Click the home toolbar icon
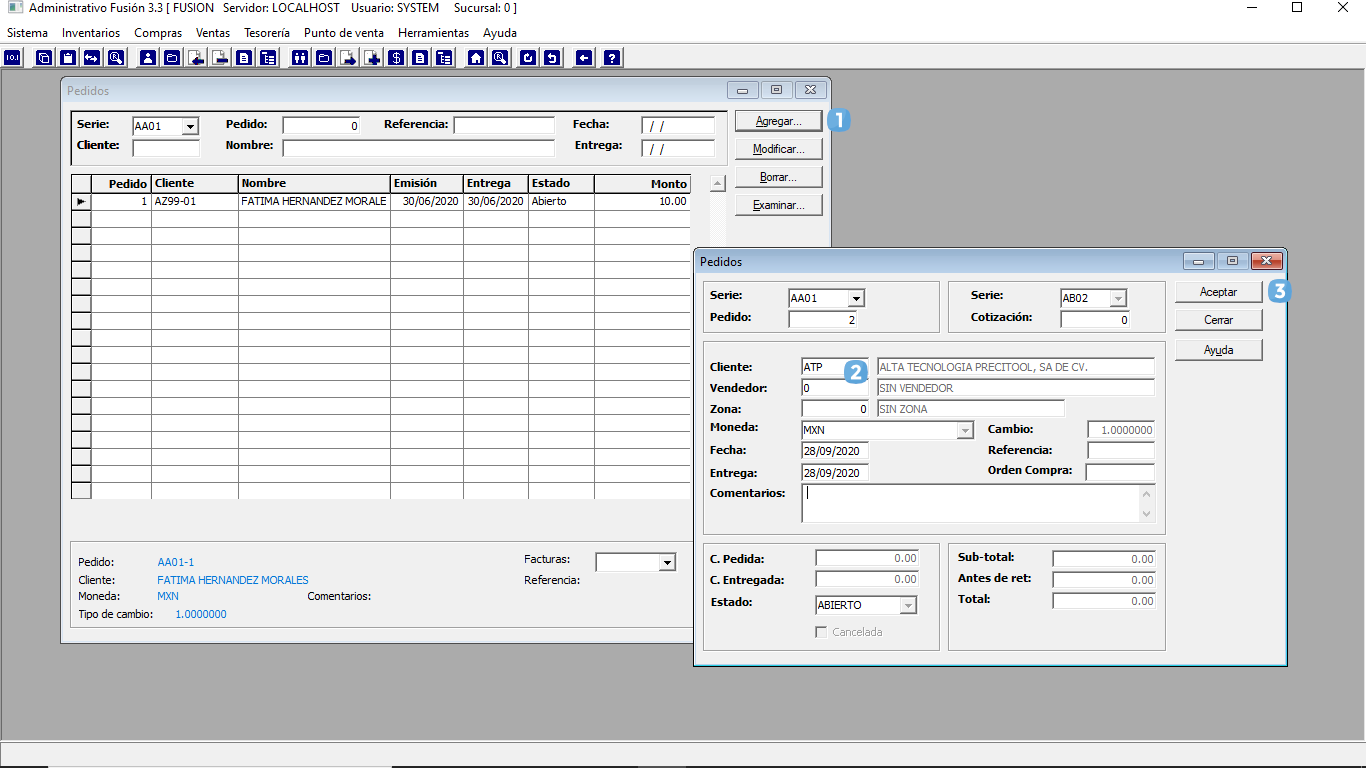Screen dimensions: 1366x768 click(x=476, y=58)
